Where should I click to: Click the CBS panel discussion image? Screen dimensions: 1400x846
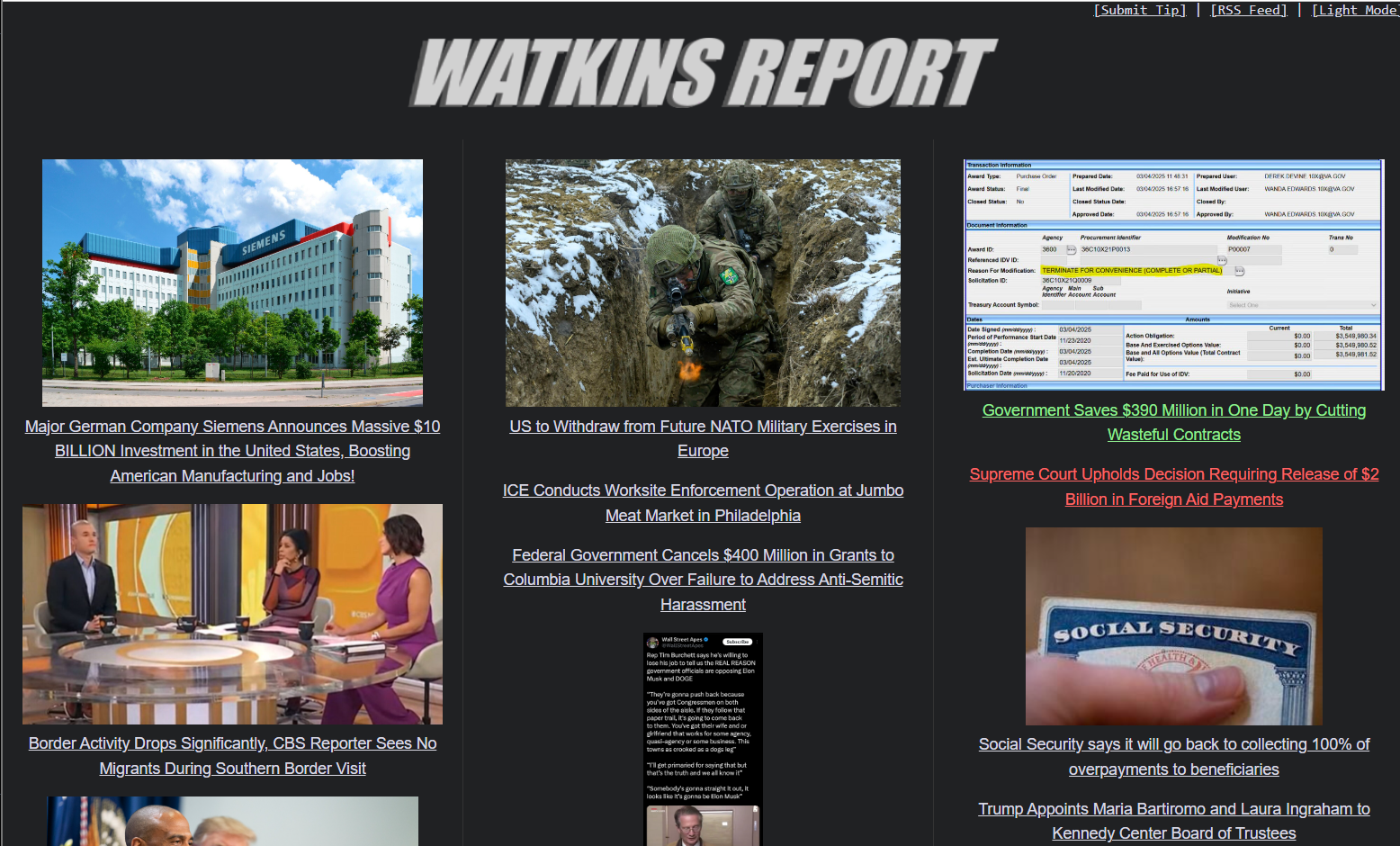232,614
